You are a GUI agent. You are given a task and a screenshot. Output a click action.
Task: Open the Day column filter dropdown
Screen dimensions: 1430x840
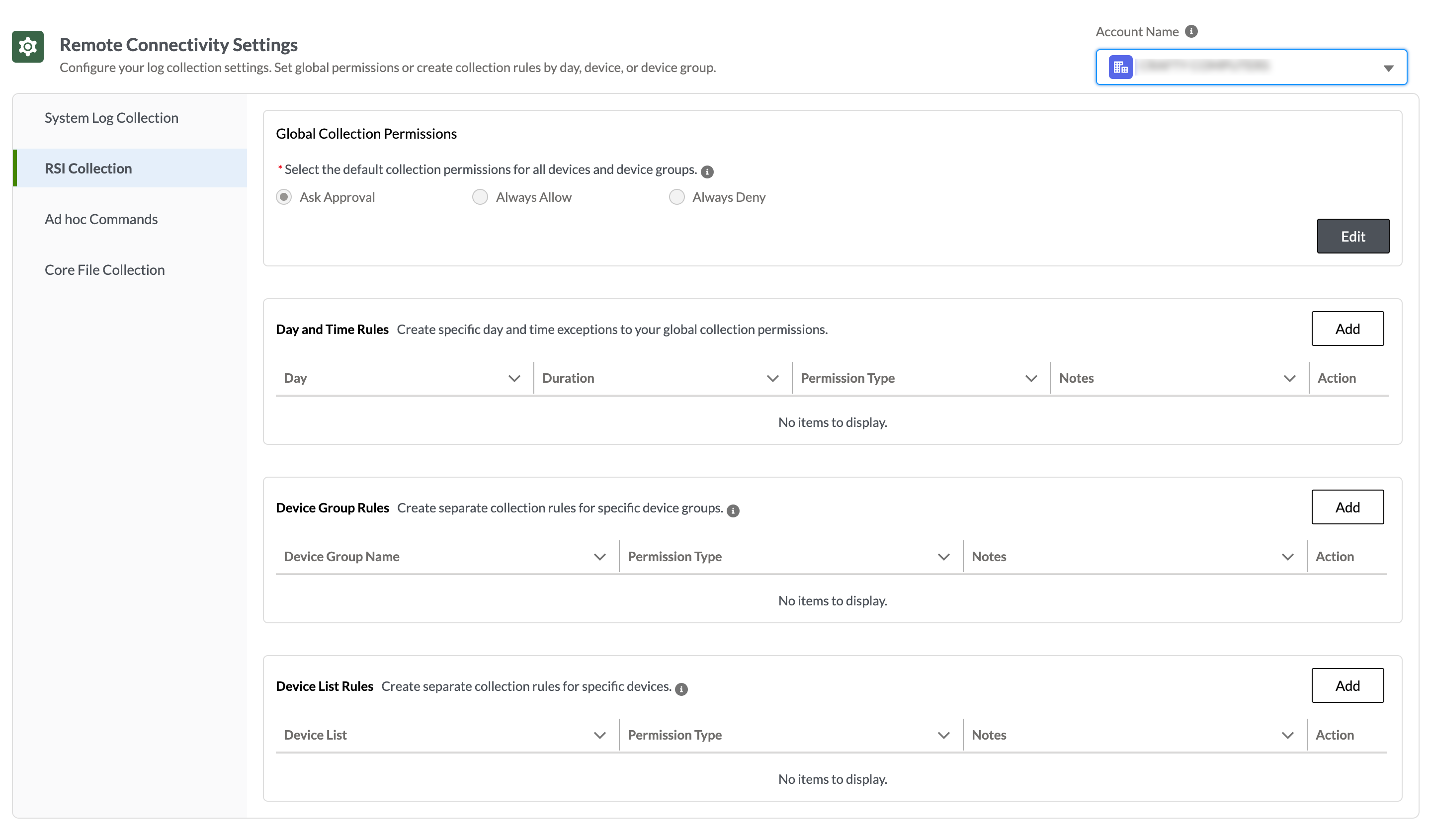pos(514,378)
